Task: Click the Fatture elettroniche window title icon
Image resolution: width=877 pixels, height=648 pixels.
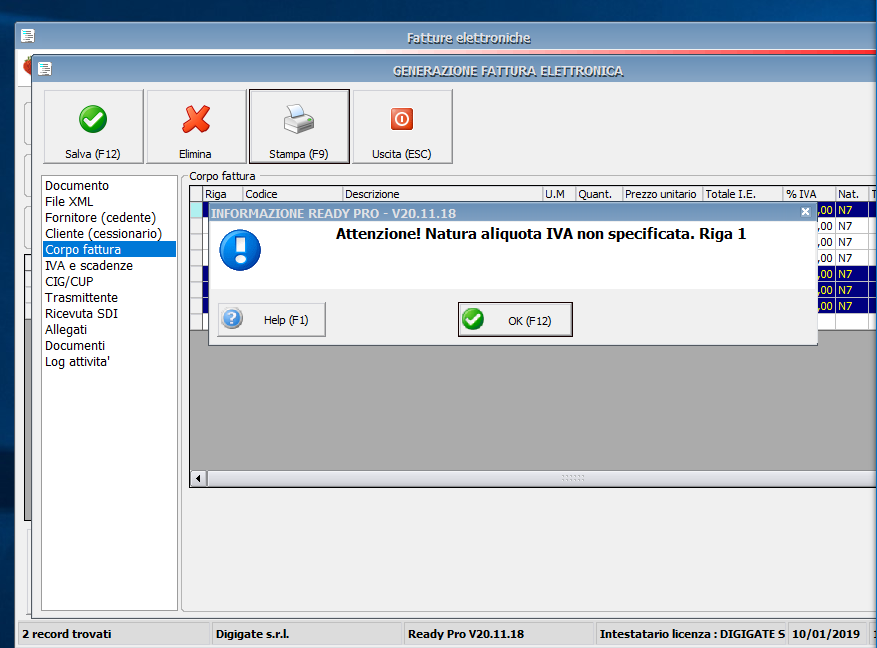Action: click(x=28, y=36)
